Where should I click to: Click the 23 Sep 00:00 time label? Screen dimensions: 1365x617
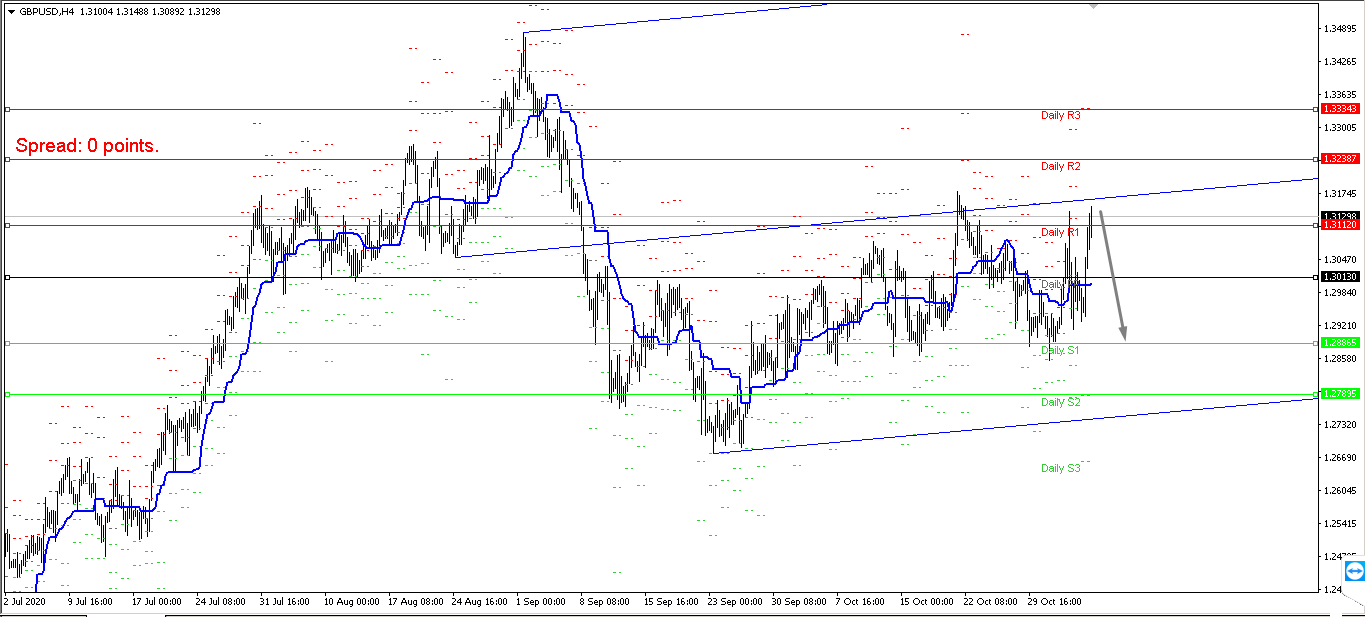click(x=735, y=603)
